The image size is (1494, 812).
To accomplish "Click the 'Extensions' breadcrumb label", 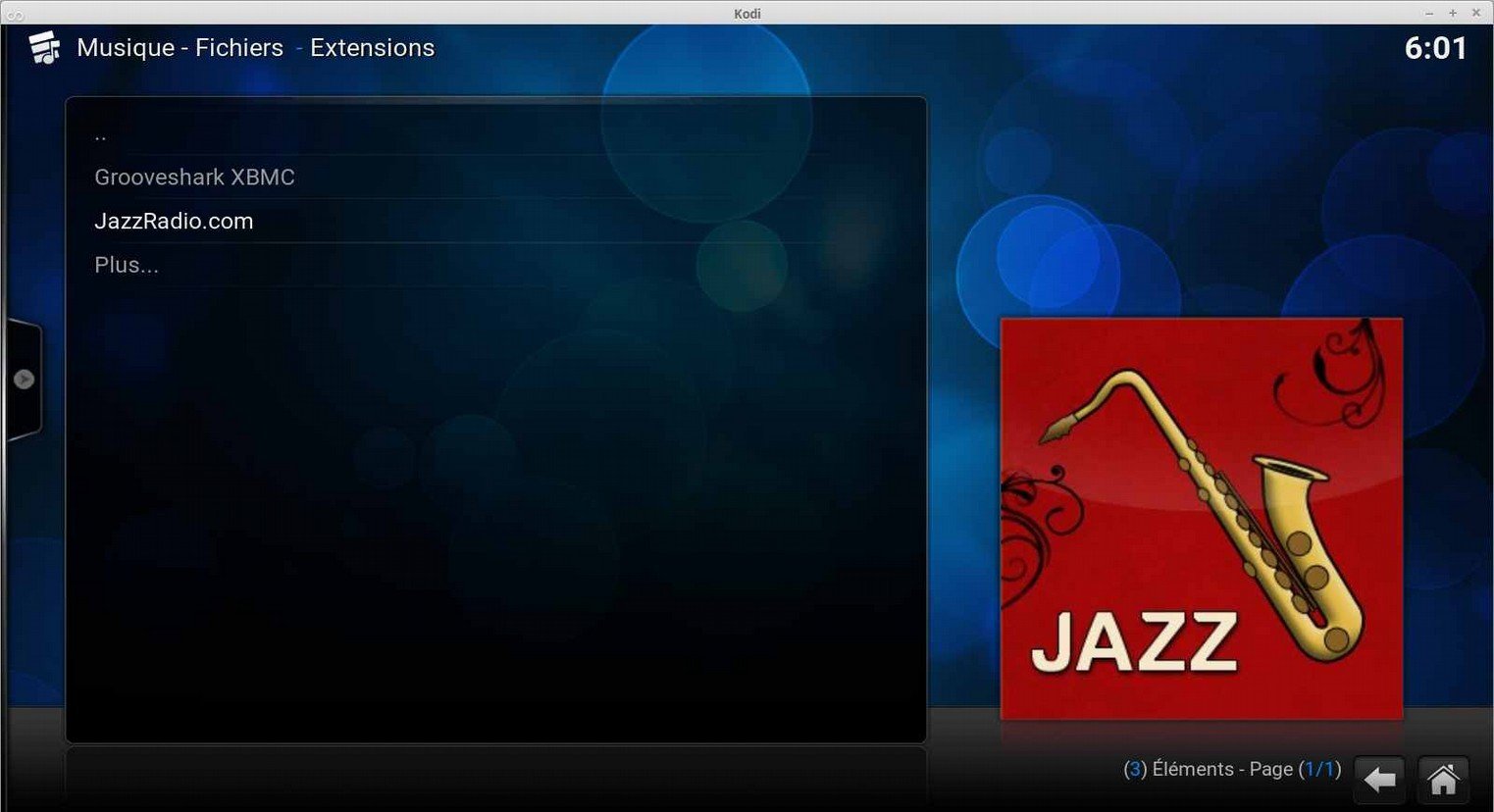I will pyautogui.click(x=372, y=48).
